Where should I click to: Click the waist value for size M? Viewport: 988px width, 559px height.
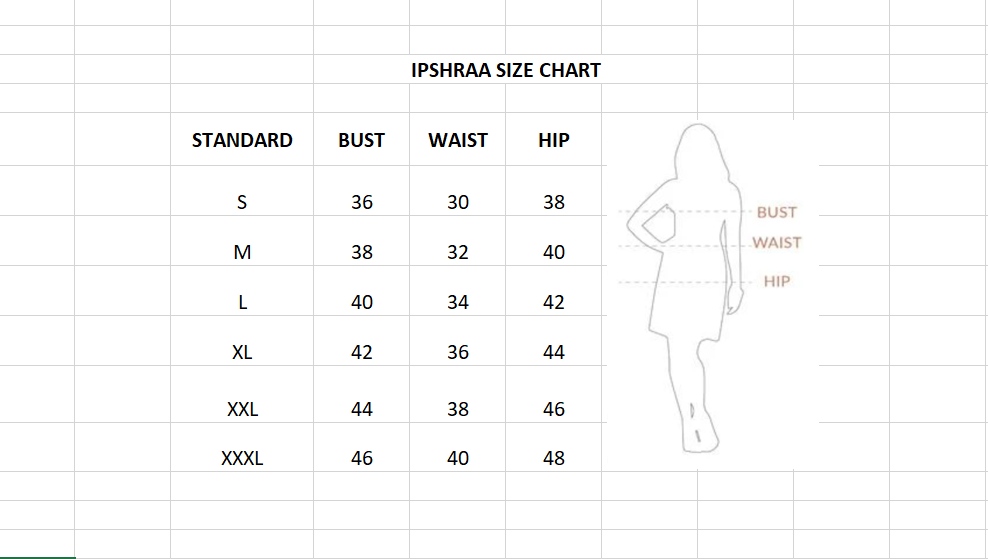458,252
